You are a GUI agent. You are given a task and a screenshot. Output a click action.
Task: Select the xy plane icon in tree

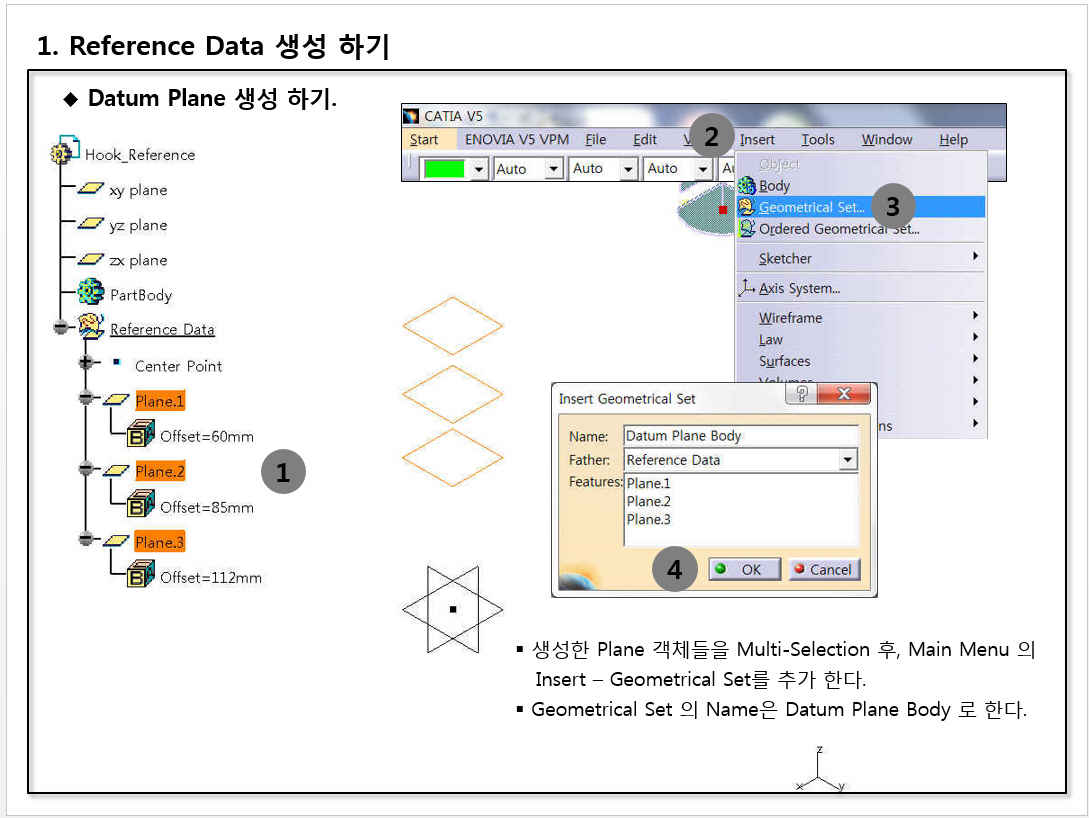92,190
